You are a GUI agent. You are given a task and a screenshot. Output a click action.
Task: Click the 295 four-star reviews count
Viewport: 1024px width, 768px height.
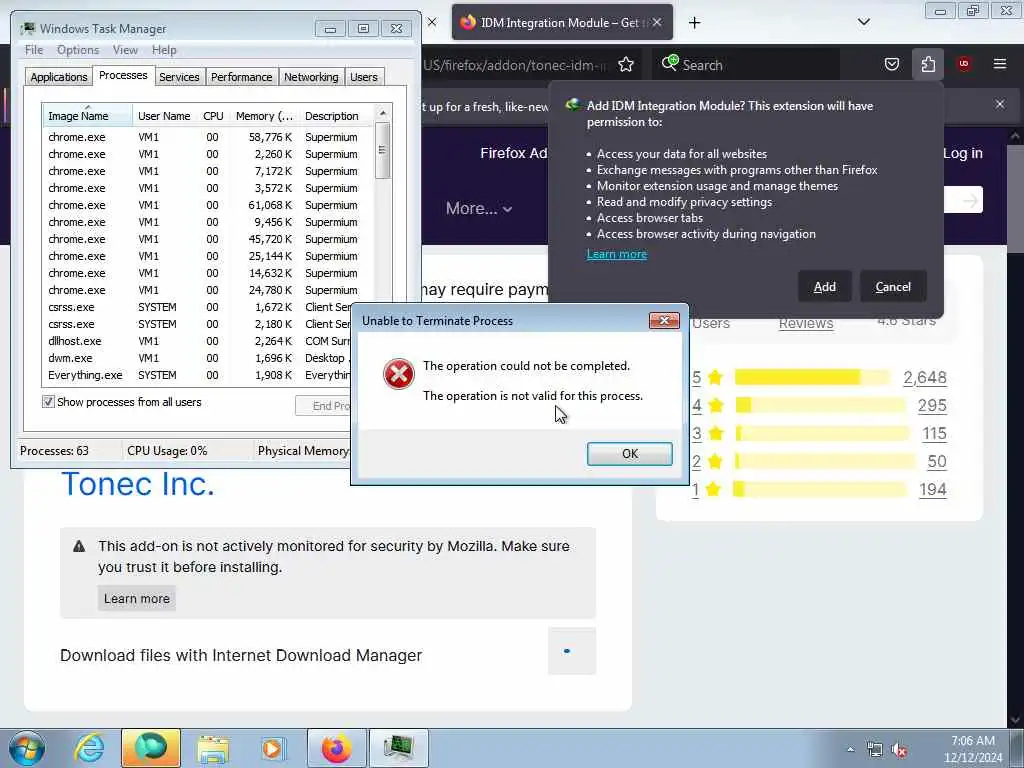pyautogui.click(x=932, y=406)
